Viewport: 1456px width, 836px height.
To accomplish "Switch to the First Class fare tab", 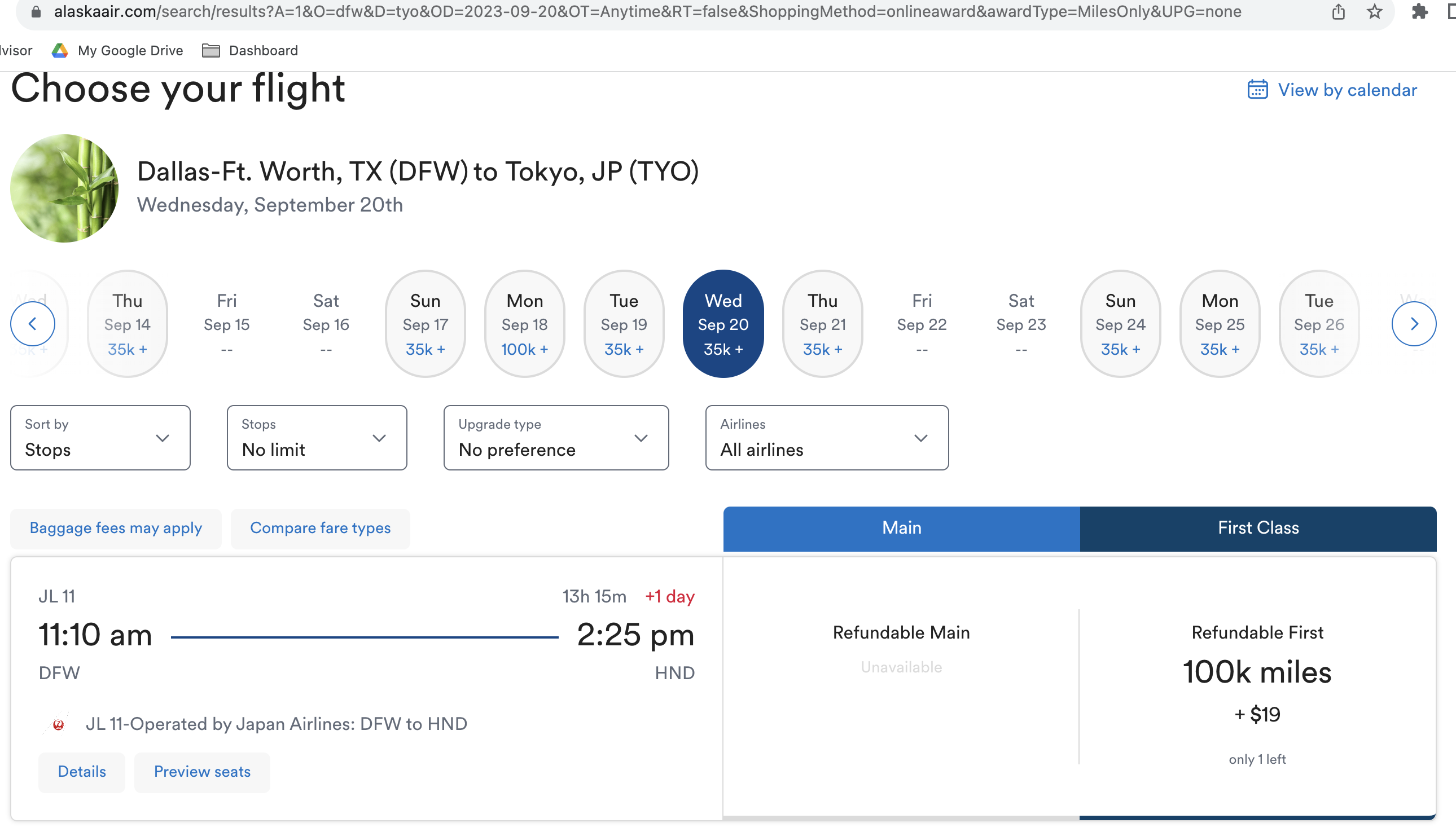I will (x=1258, y=528).
